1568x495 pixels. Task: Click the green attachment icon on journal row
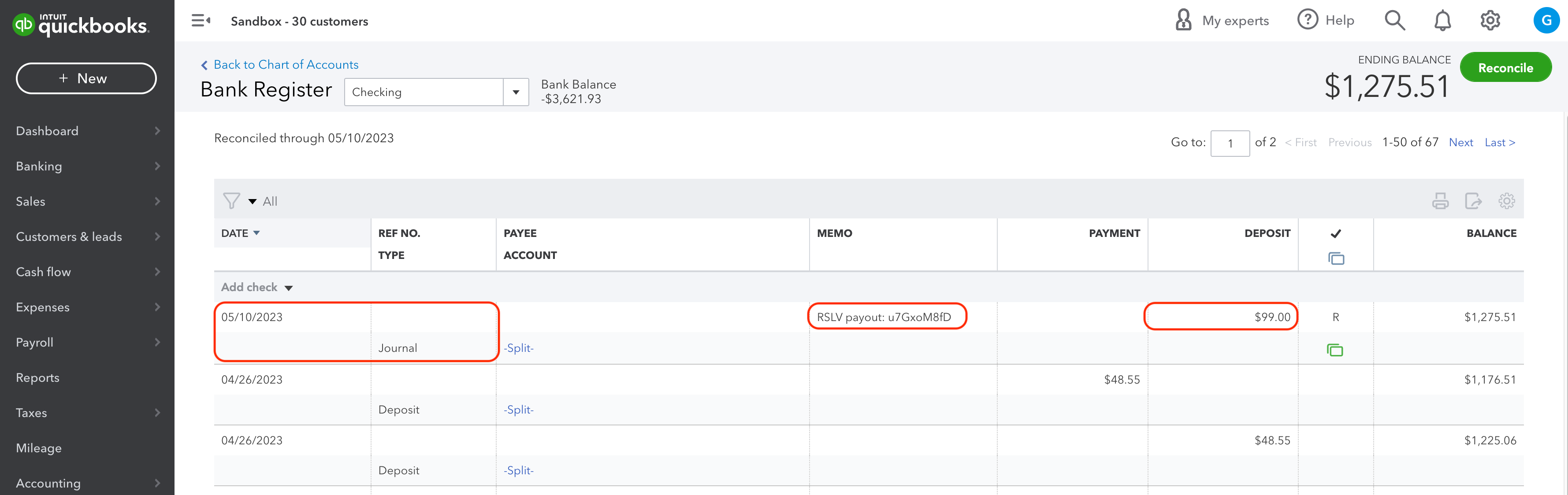(1335, 350)
